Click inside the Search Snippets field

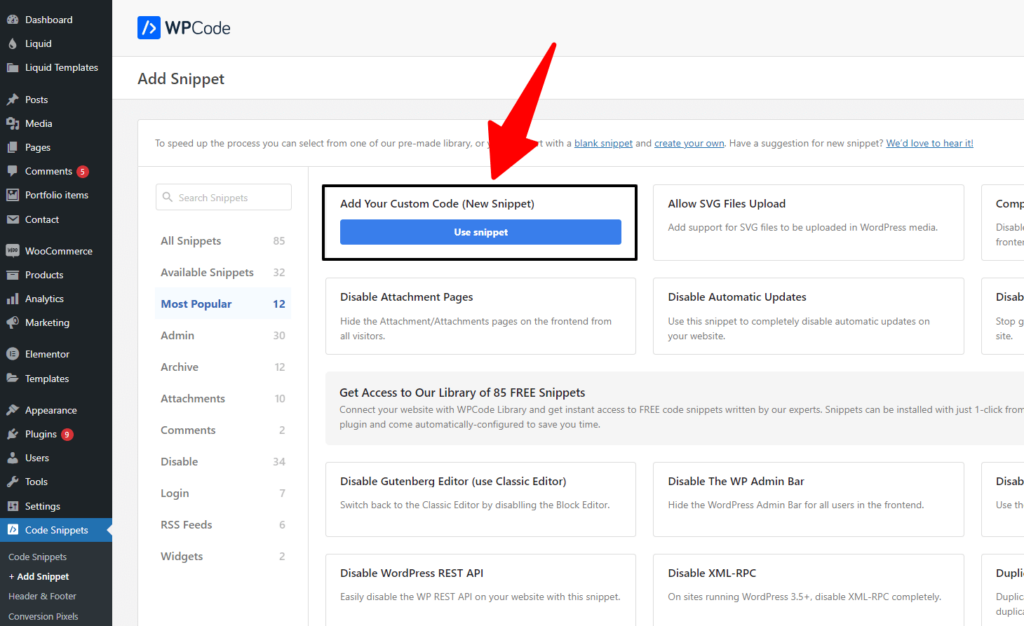tap(222, 197)
